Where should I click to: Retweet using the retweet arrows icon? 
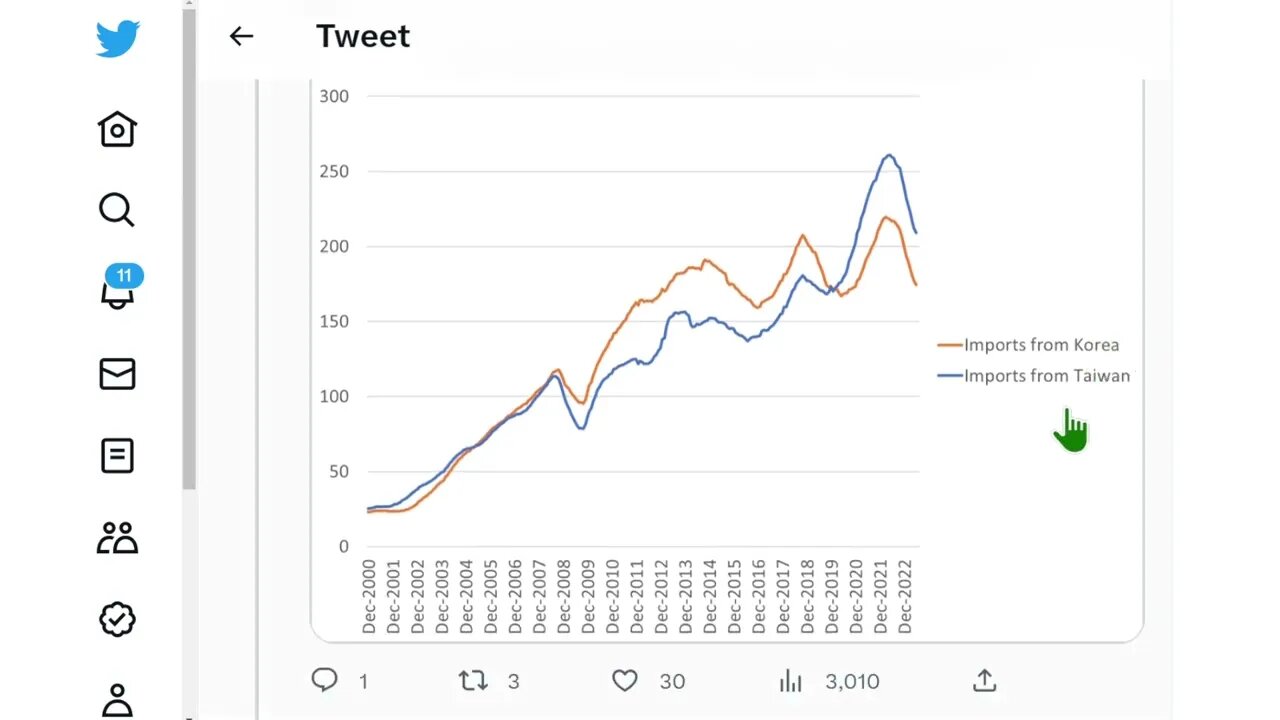pyautogui.click(x=473, y=681)
